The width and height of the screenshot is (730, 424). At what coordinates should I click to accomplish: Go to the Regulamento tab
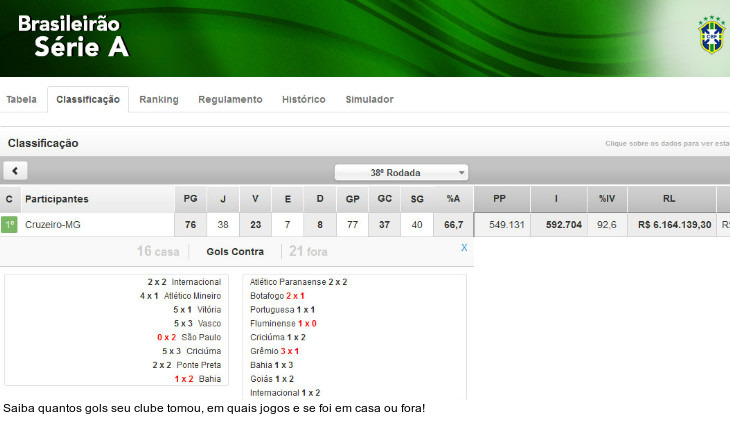[230, 100]
